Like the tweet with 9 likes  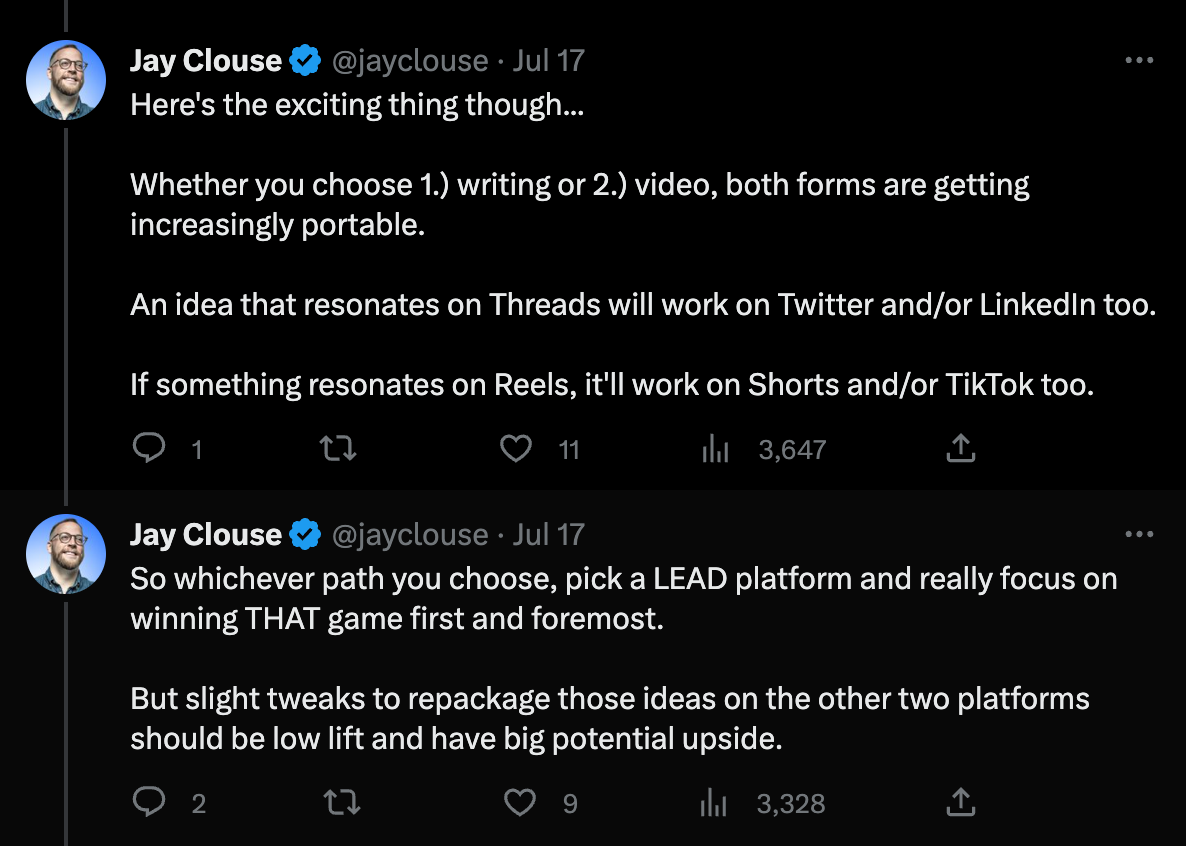pyautogui.click(x=520, y=802)
